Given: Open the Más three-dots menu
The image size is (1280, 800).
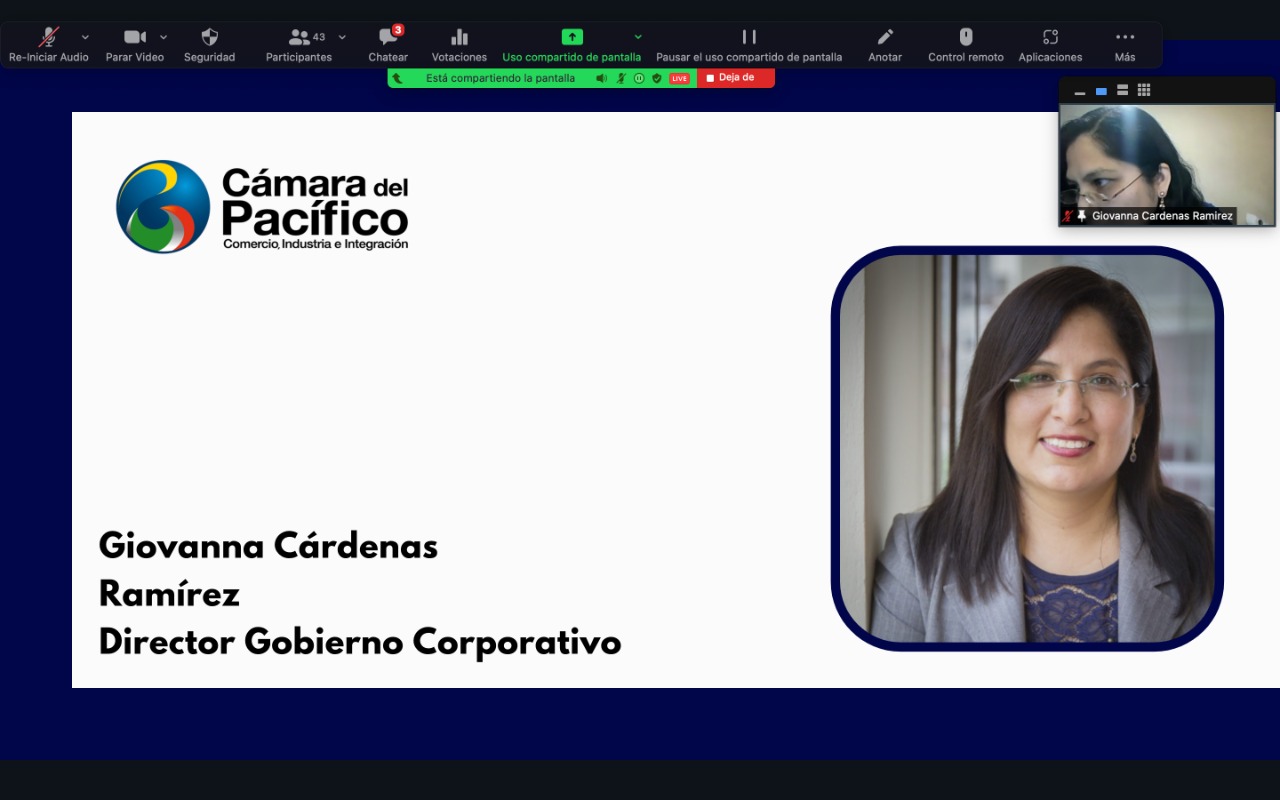Looking at the screenshot, I should pyautogui.click(x=1125, y=44).
